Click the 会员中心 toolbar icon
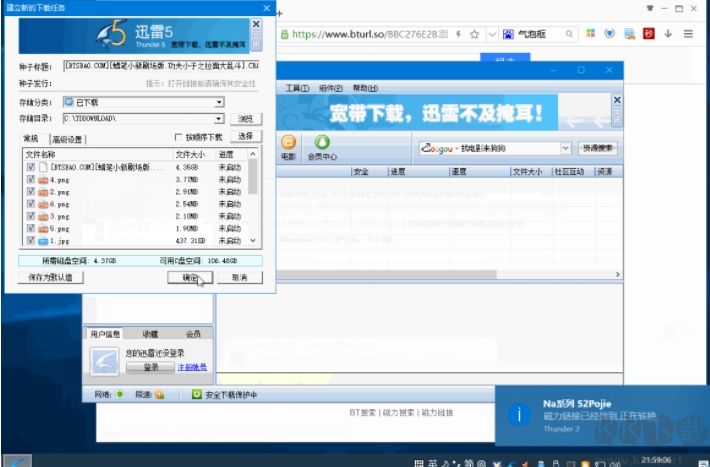The height and width of the screenshot is (467, 710). tap(322, 148)
